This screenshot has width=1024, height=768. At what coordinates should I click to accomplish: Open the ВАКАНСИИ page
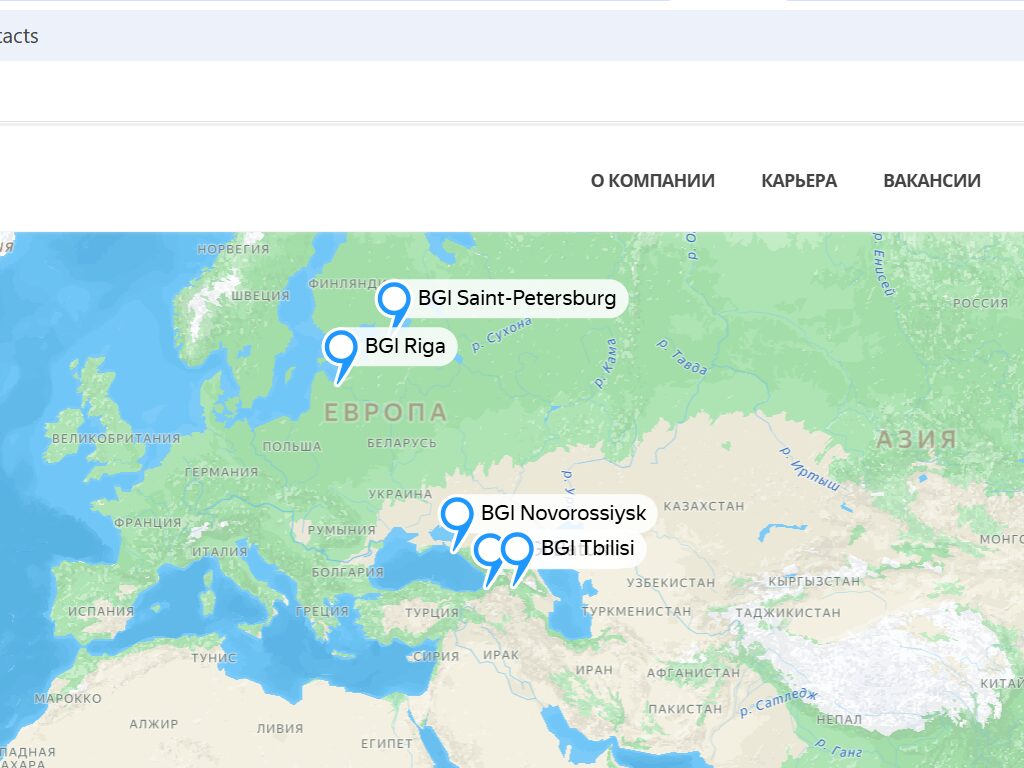point(931,181)
